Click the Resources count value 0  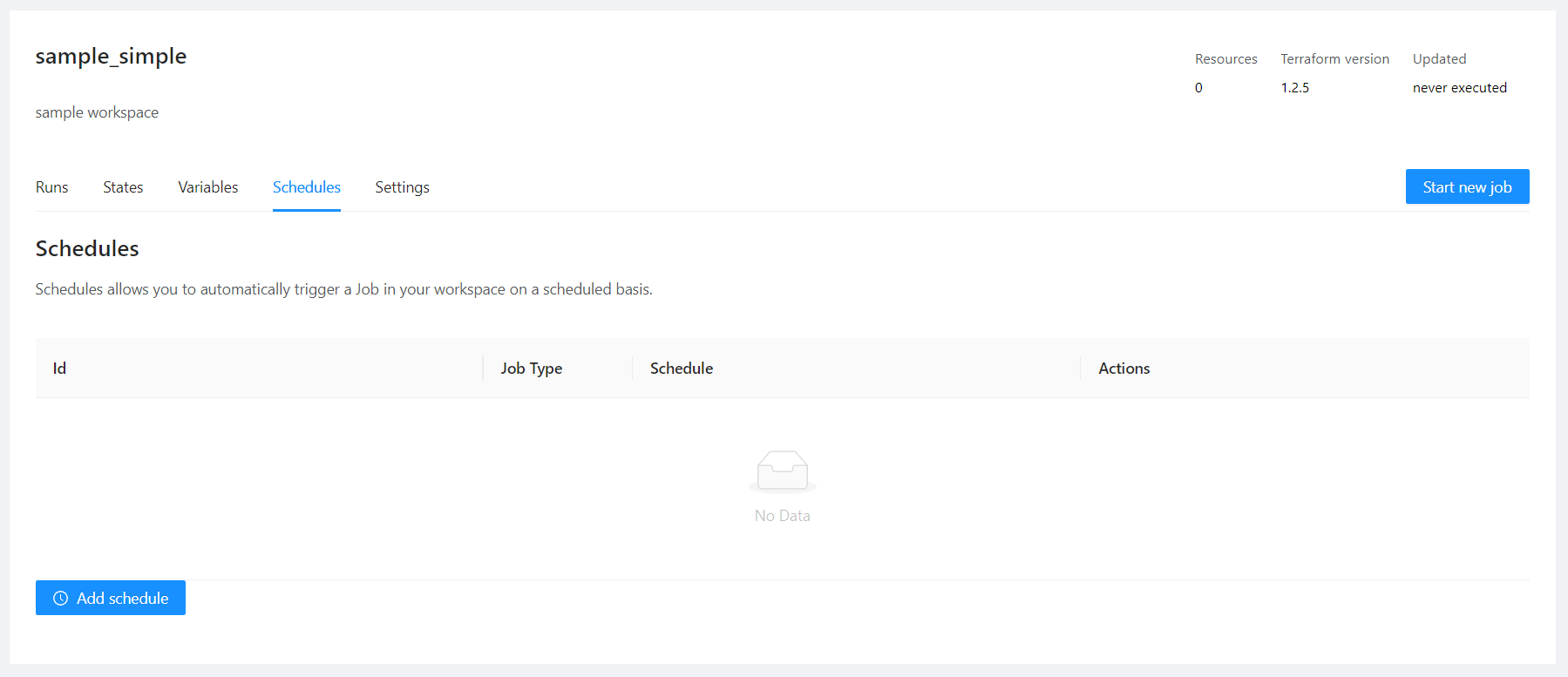(1198, 88)
